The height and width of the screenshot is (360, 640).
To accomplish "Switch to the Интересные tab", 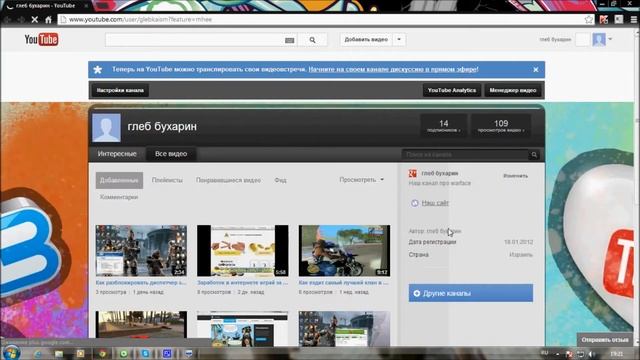I will 117,154.
